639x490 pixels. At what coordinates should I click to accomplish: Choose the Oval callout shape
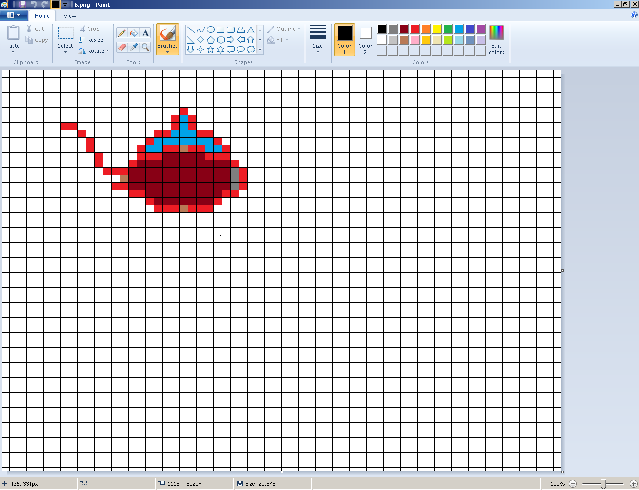[241, 49]
